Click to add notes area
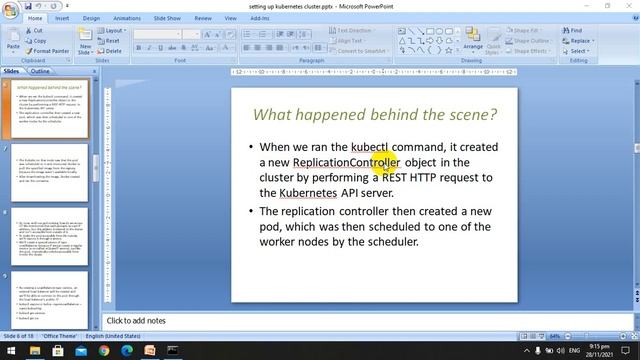640x360 pixels. point(367,321)
